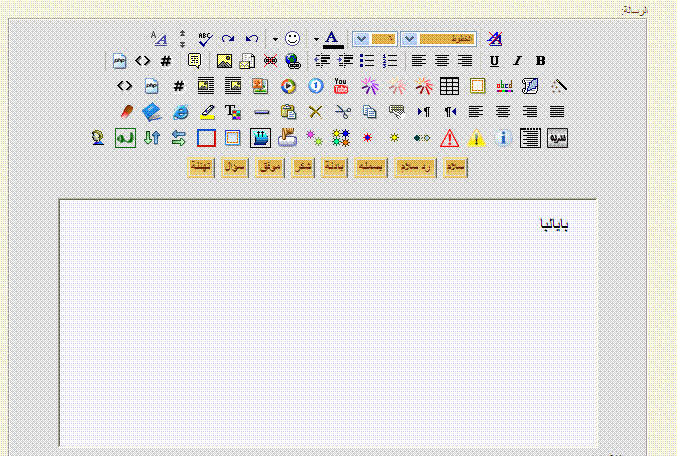Click the سلام quick-insert button

point(455,167)
